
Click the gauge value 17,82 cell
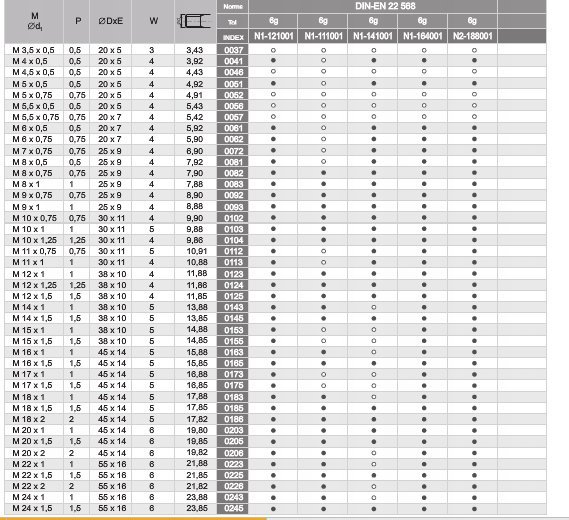(197, 419)
